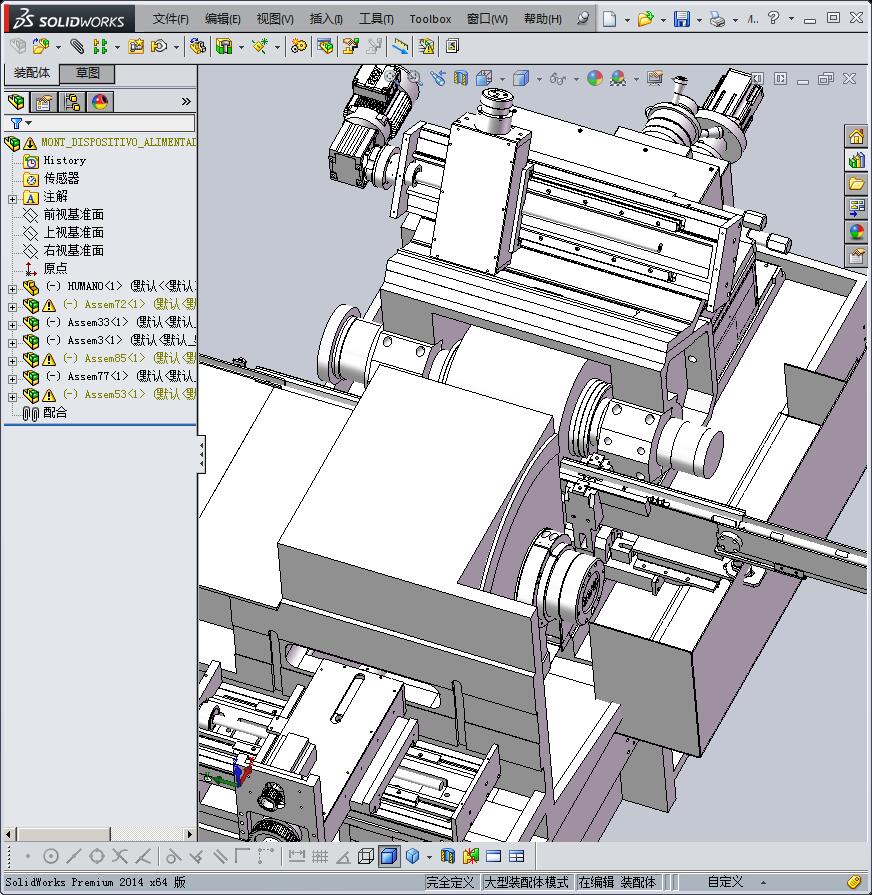Open the DisplayManager color sphere tab
This screenshot has width=872, height=895.
pyautogui.click(x=100, y=102)
